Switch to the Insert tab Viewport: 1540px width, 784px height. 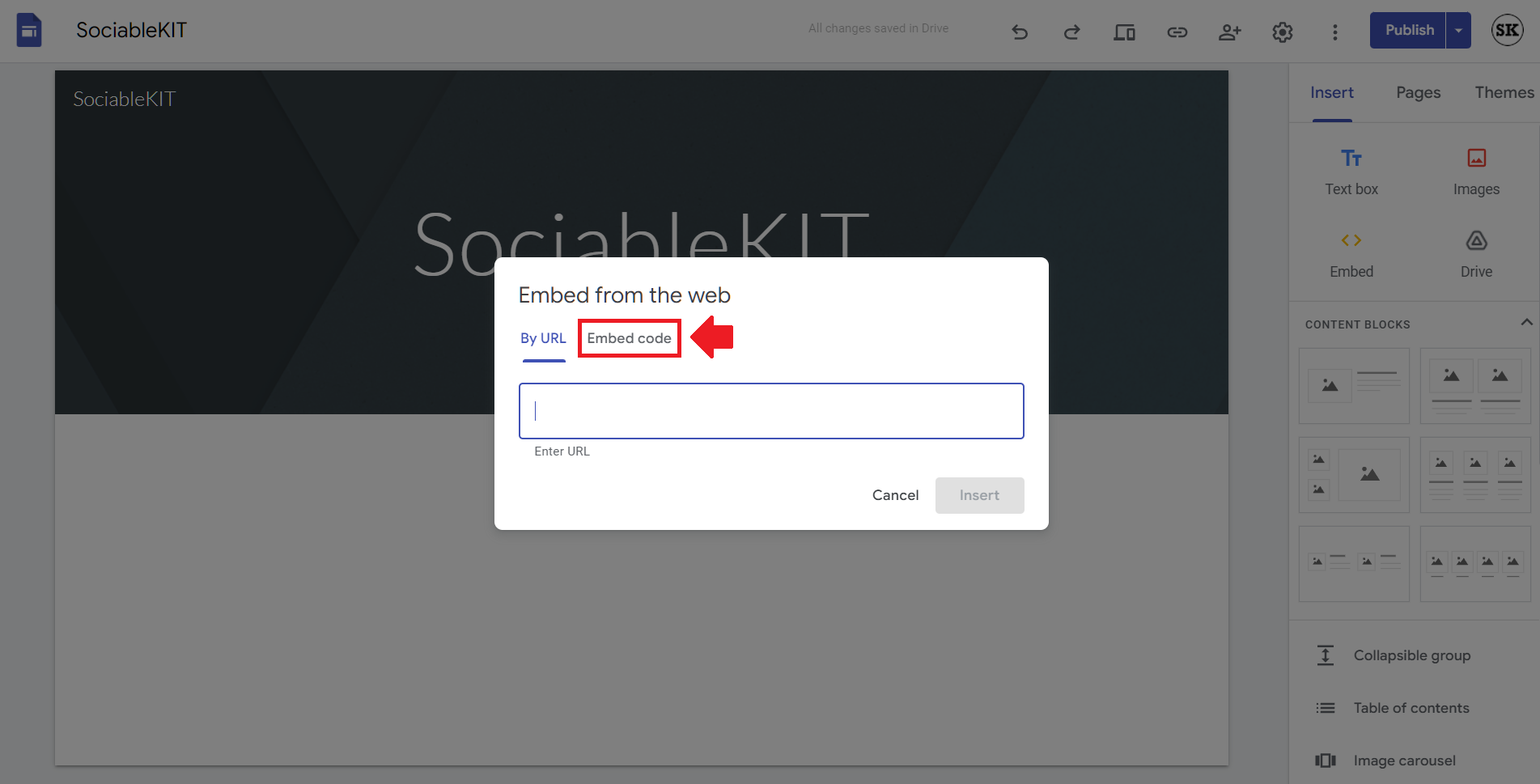point(1332,93)
